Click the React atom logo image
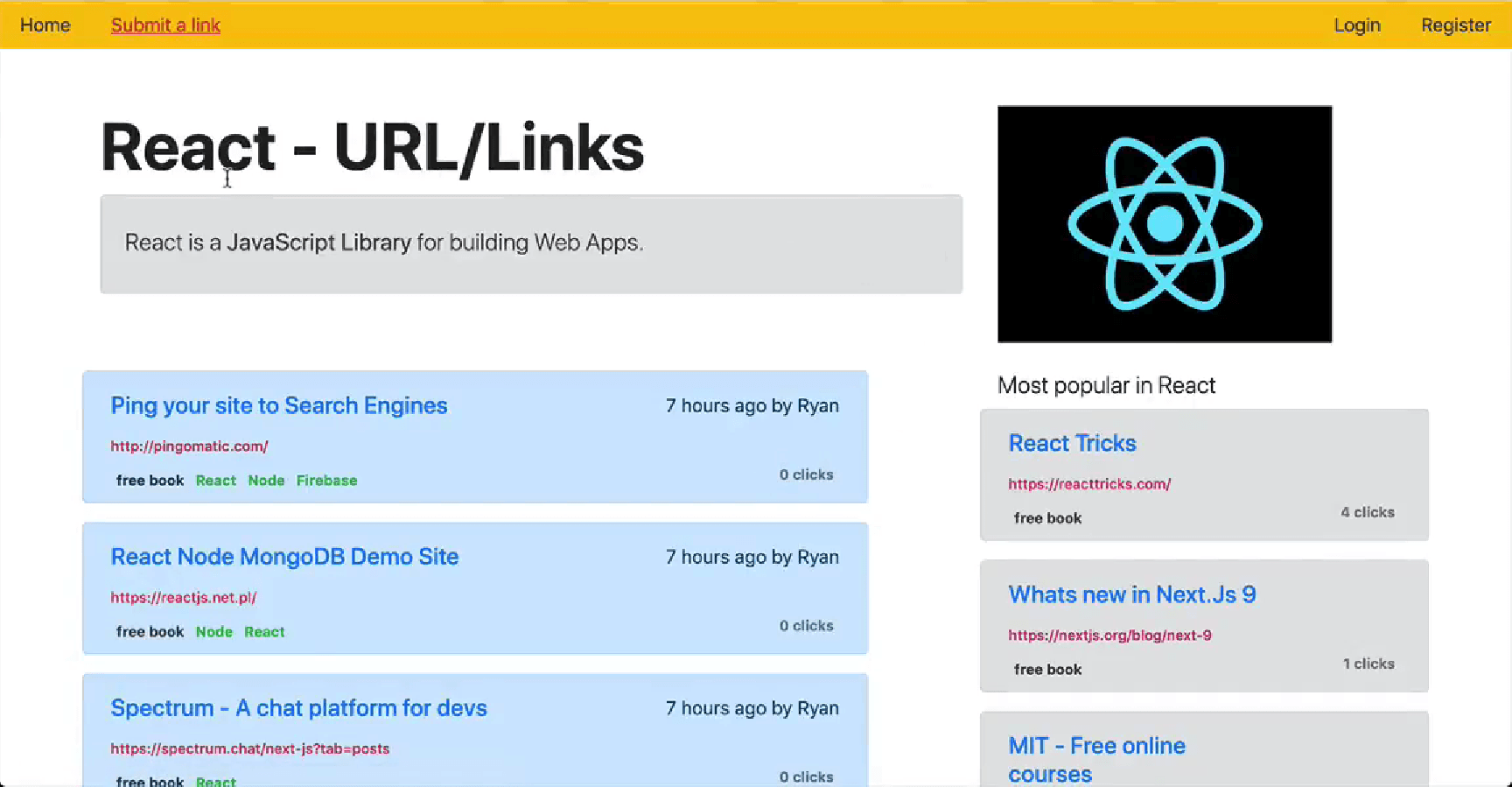 (x=1165, y=224)
